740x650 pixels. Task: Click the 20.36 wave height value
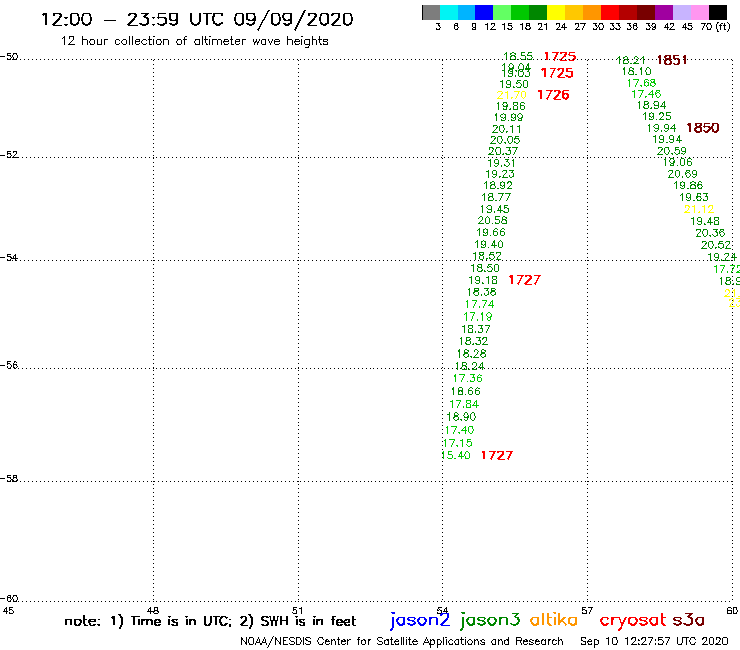tap(710, 233)
